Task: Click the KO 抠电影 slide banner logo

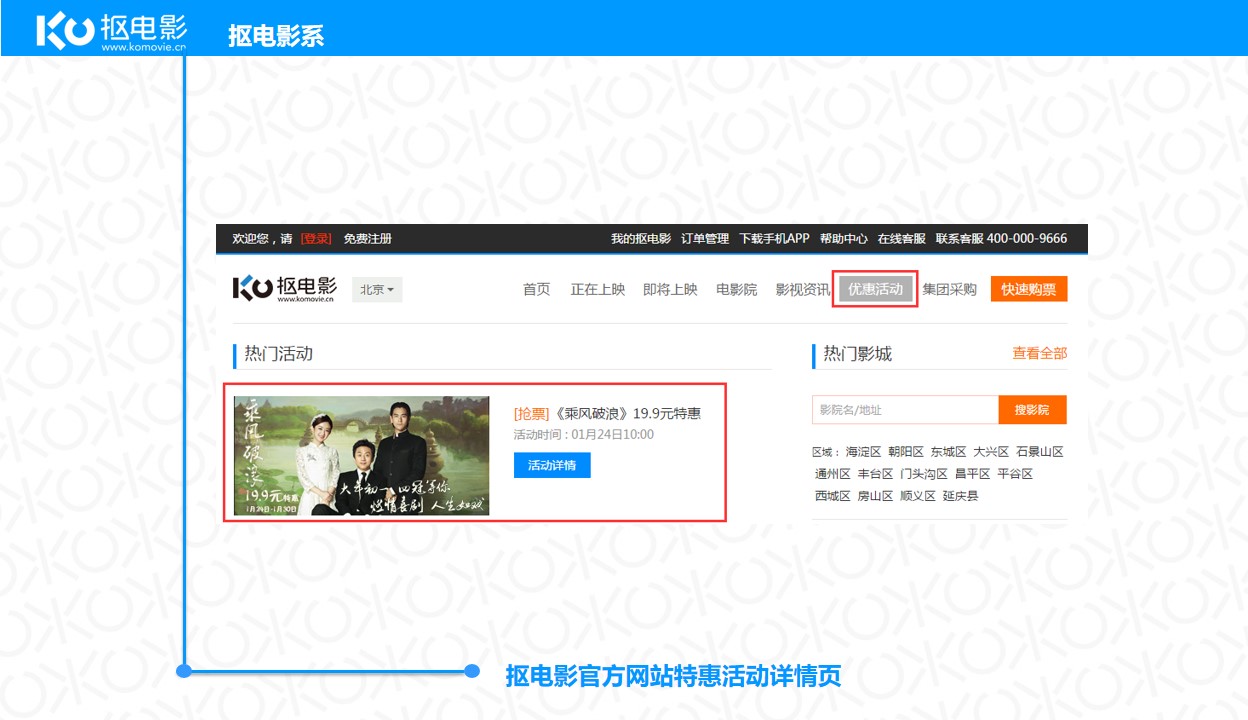Action: tap(112, 31)
